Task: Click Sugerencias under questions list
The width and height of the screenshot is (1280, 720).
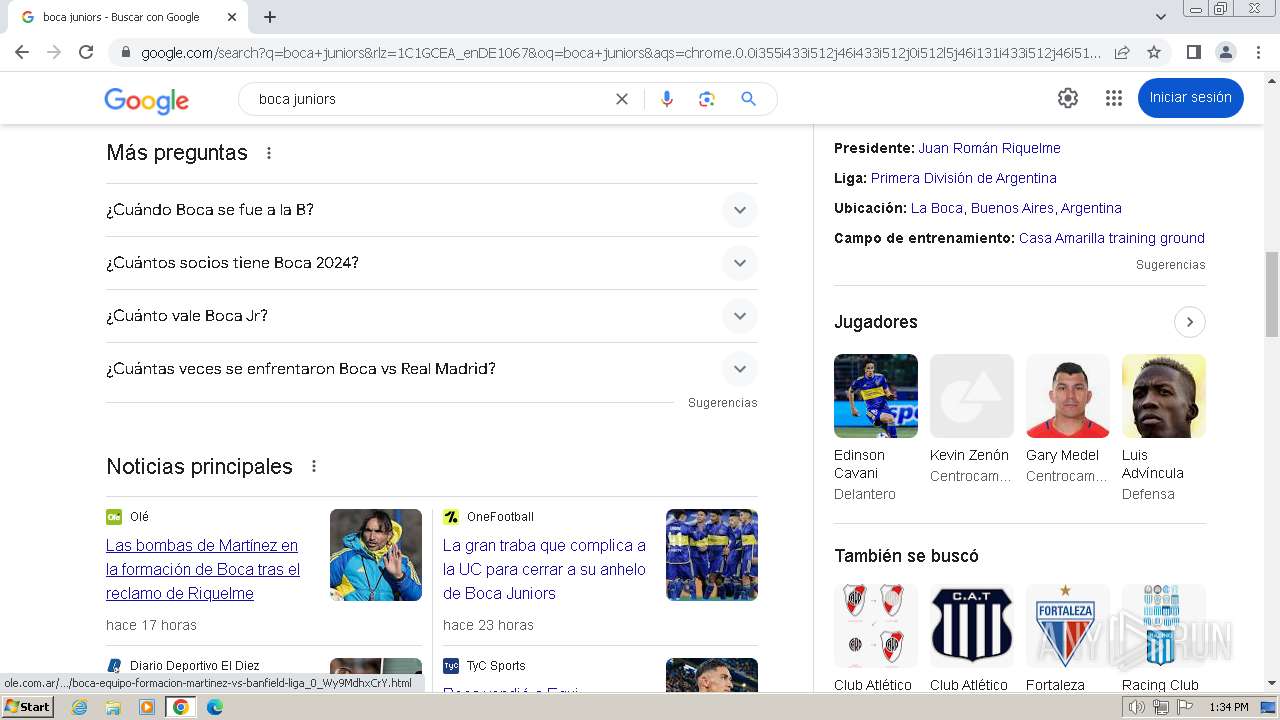Action: click(x=722, y=403)
